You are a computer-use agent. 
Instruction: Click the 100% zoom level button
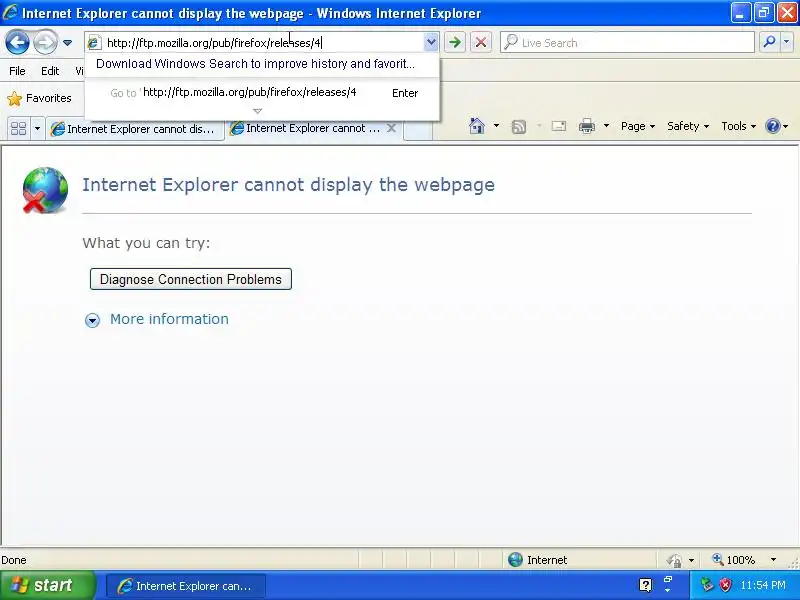(734, 560)
